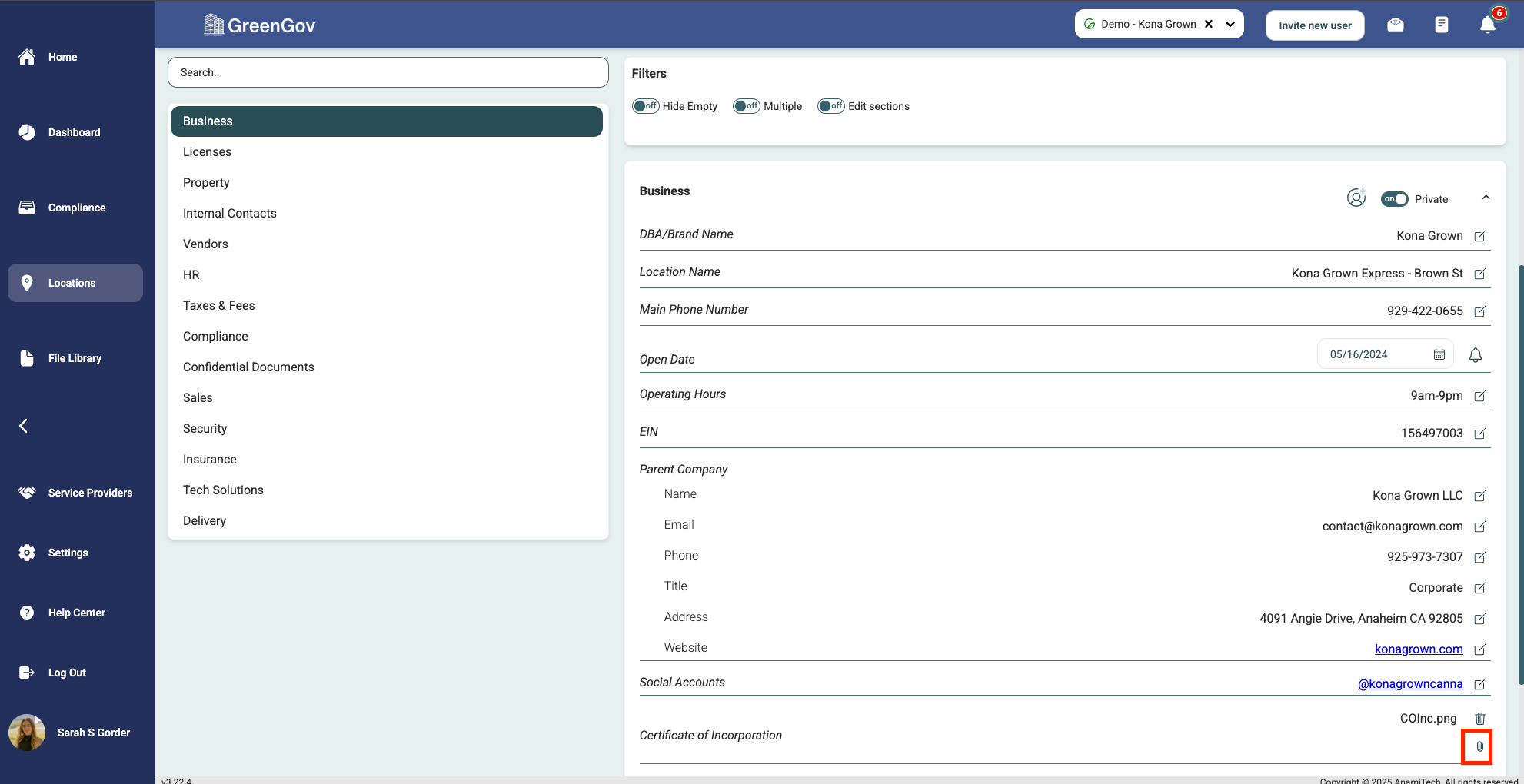The image size is (1524, 784).
Task: Open notifications bell with 6 badge
Action: (x=1489, y=24)
